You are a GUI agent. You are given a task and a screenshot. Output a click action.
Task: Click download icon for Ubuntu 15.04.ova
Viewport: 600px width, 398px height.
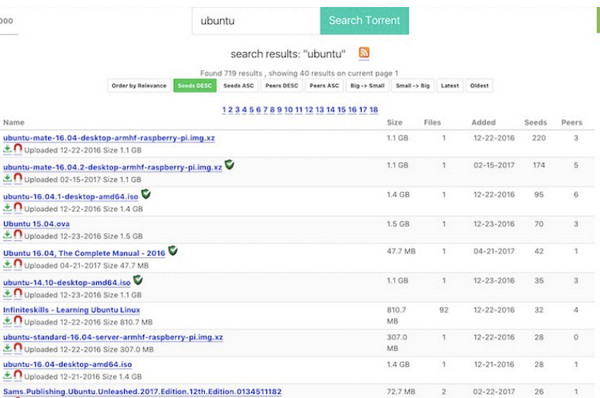pyautogui.click(x=7, y=235)
